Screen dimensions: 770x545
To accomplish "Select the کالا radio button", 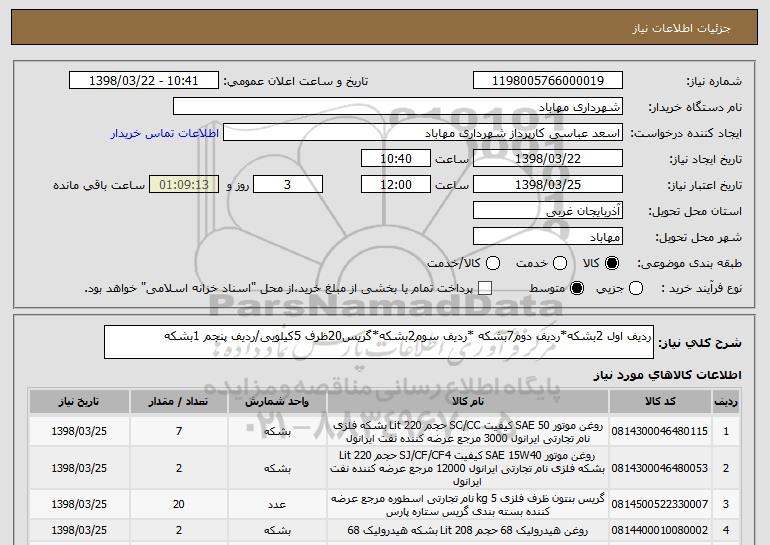I will (612, 264).
